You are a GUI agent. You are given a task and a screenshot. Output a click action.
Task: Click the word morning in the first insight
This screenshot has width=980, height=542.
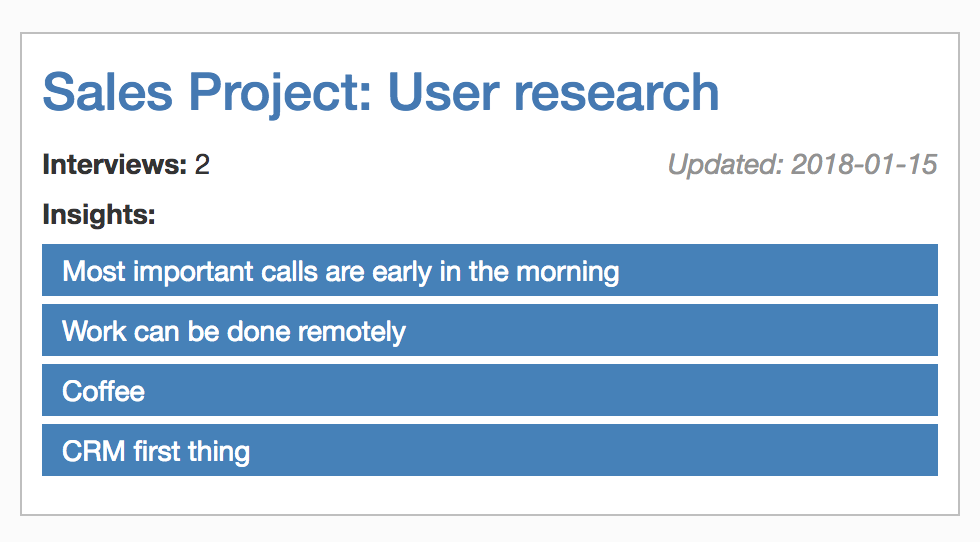point(568,273)
